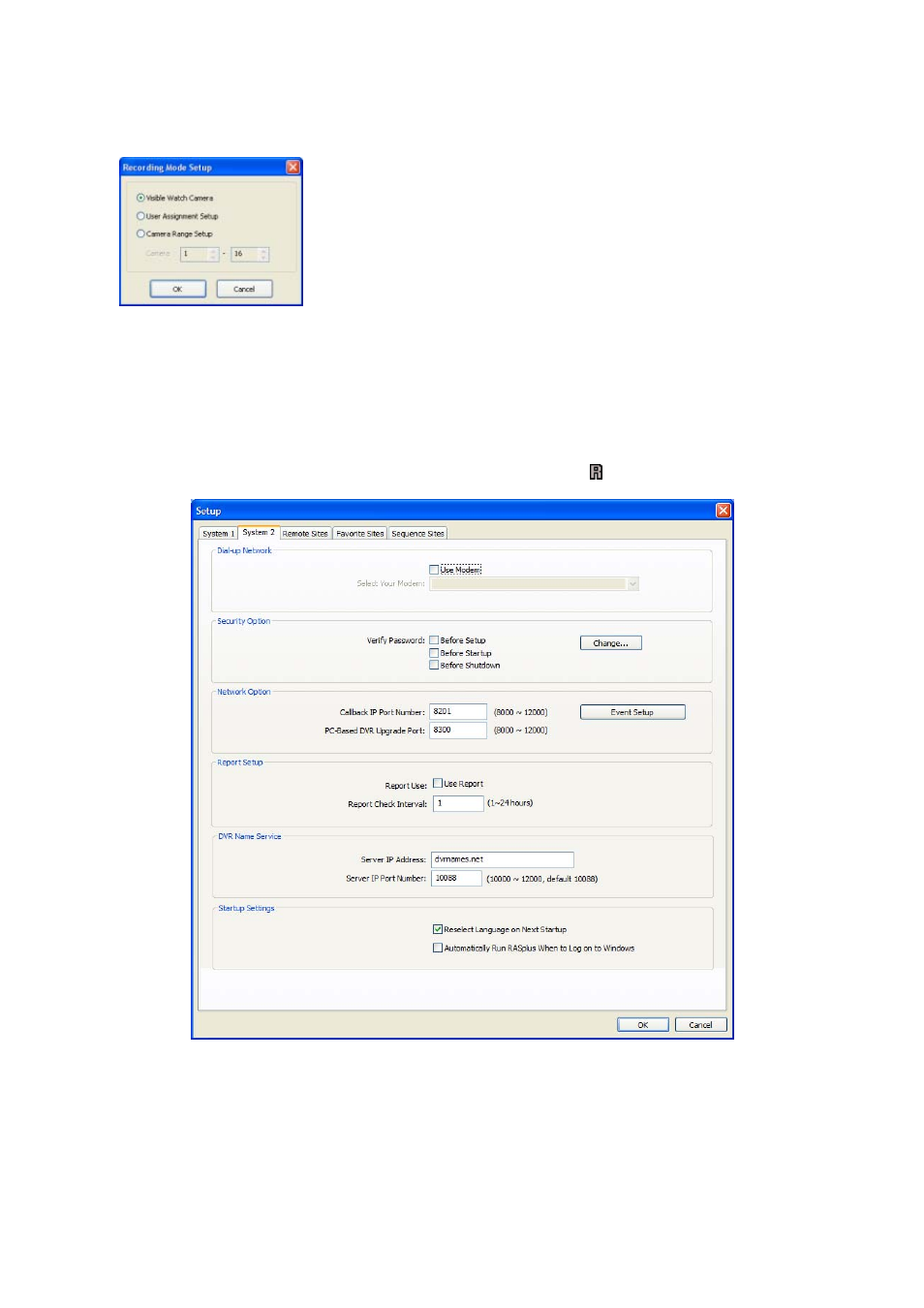The width and height of the screenshot is (924, 1308).
Task: Open the Select Your Modem dropdown
Action: click(535, 584)
